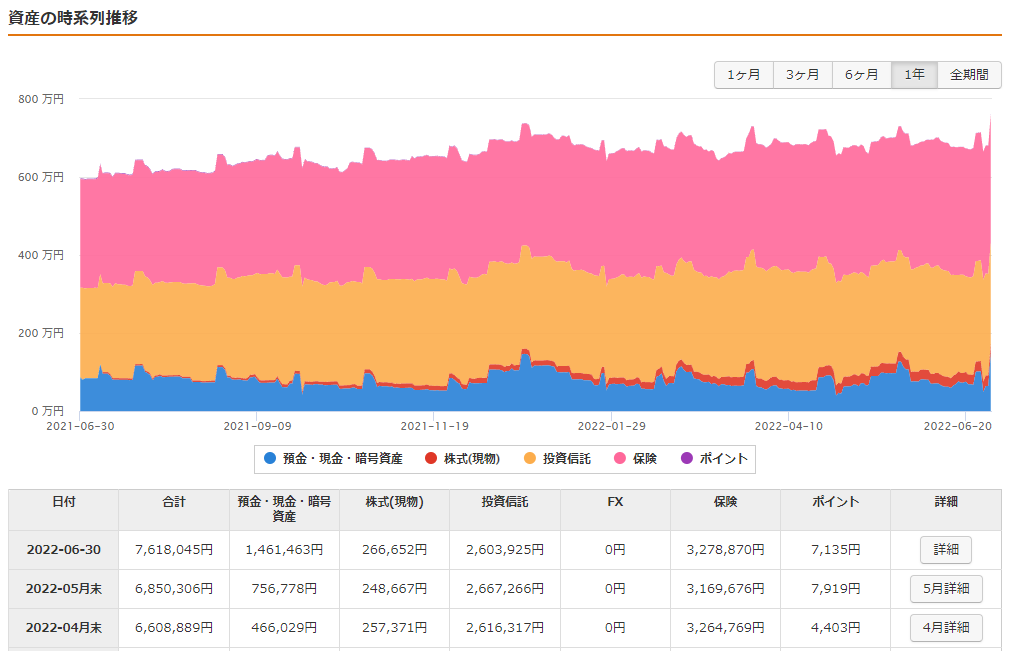This screenshot has height=651, width=1009.
Task: Click the 合計 column header
Action: pyautogui.click(x=174, y=503)
